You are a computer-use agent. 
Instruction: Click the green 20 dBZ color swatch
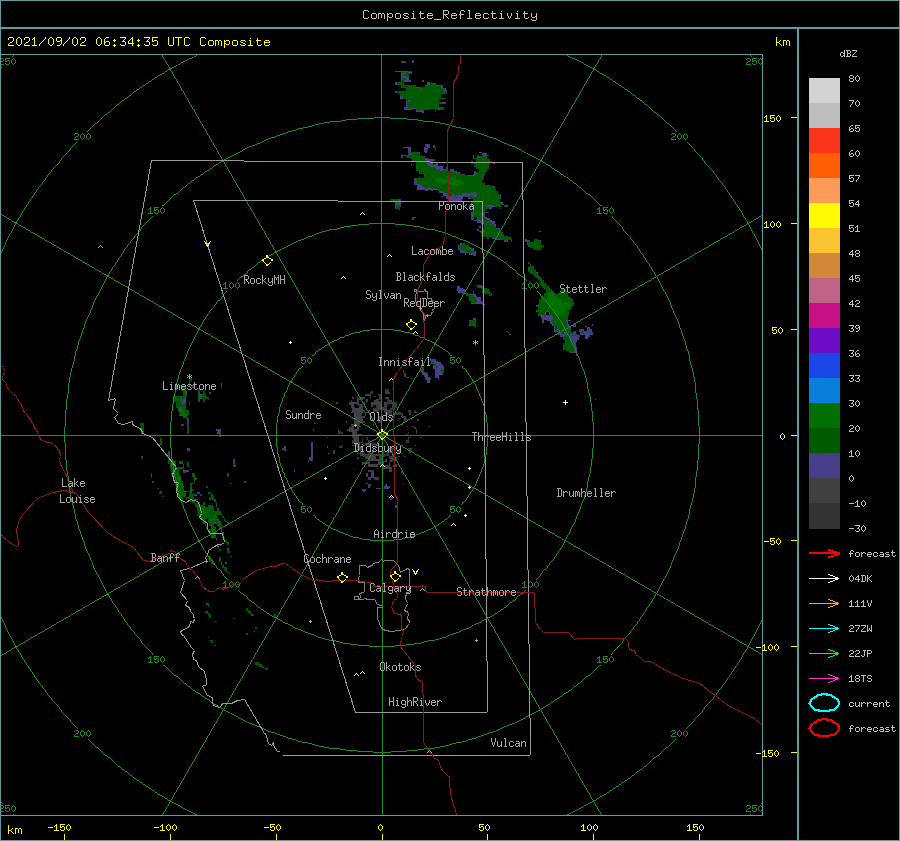tap(824, 416)
